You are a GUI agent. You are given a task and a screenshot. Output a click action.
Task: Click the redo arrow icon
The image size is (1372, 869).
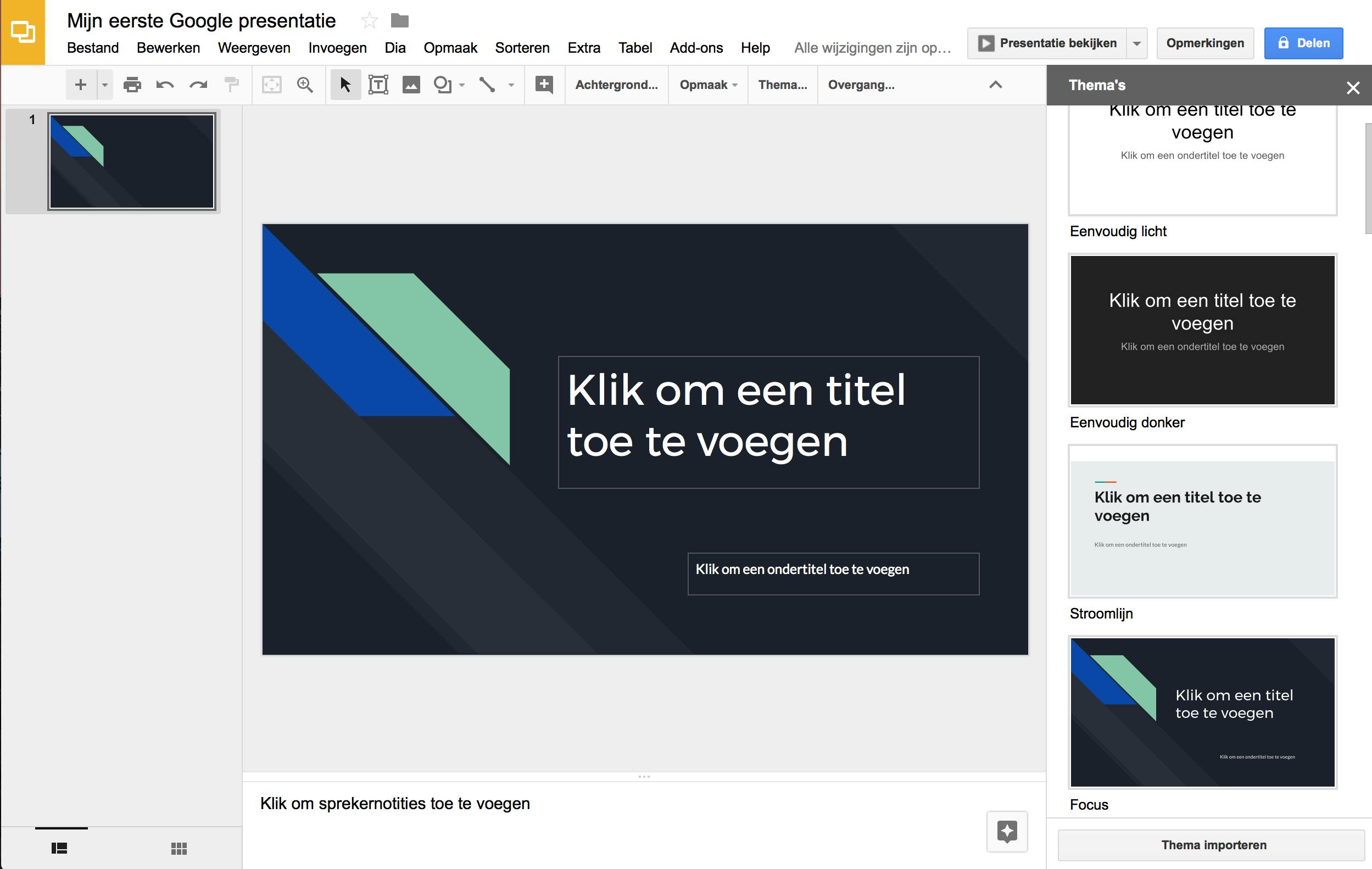(x=198, y=85)
